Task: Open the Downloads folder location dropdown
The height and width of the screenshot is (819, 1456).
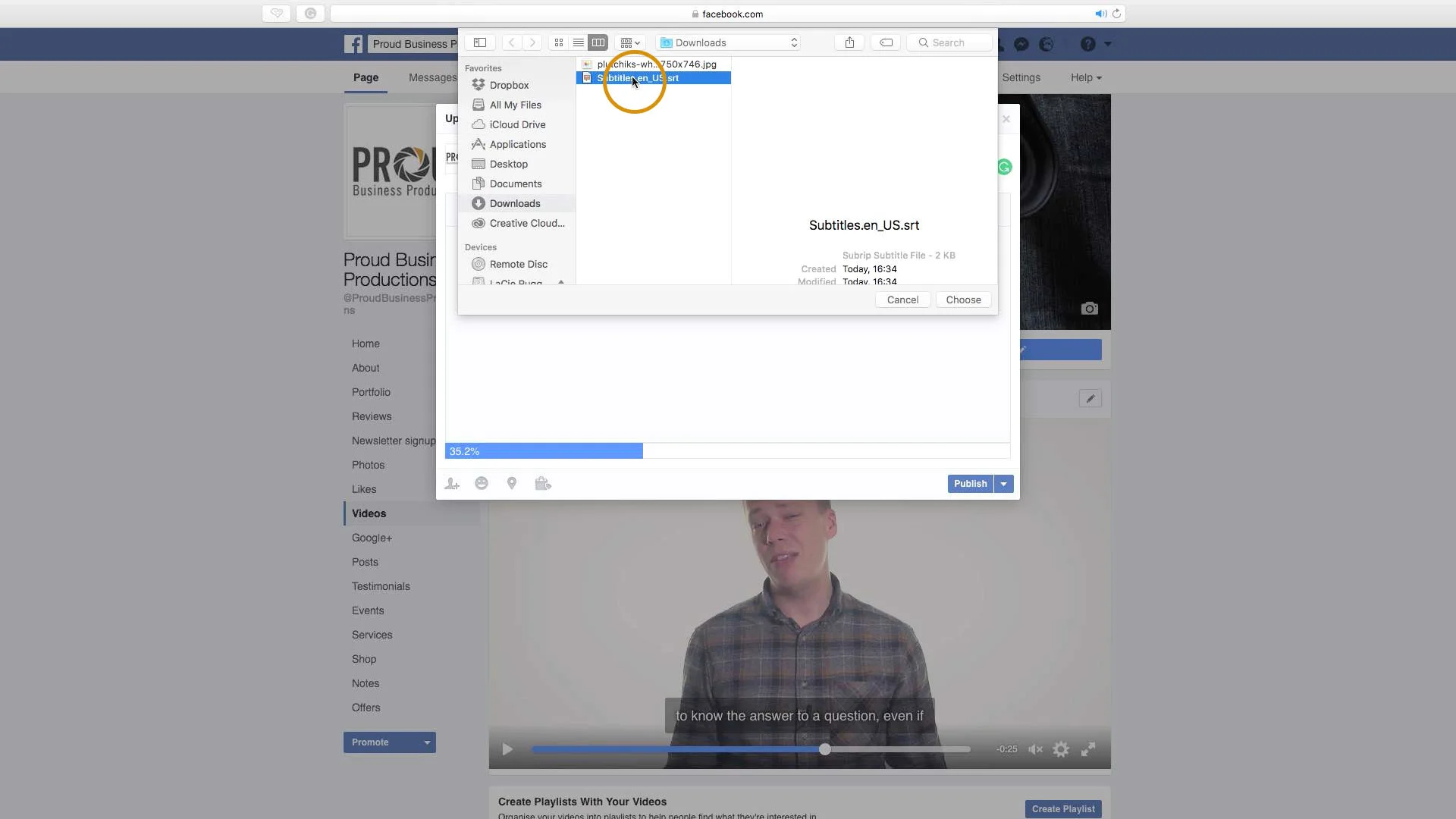Action: pos(730,42)
